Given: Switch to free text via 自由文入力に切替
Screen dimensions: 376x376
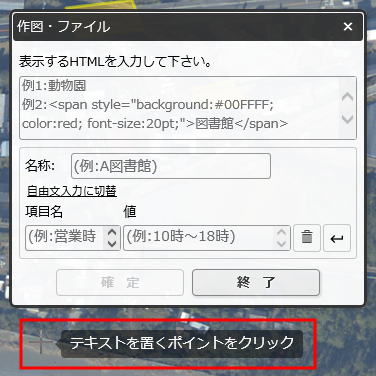Looking at the screenshot, I should pos(72,191).
